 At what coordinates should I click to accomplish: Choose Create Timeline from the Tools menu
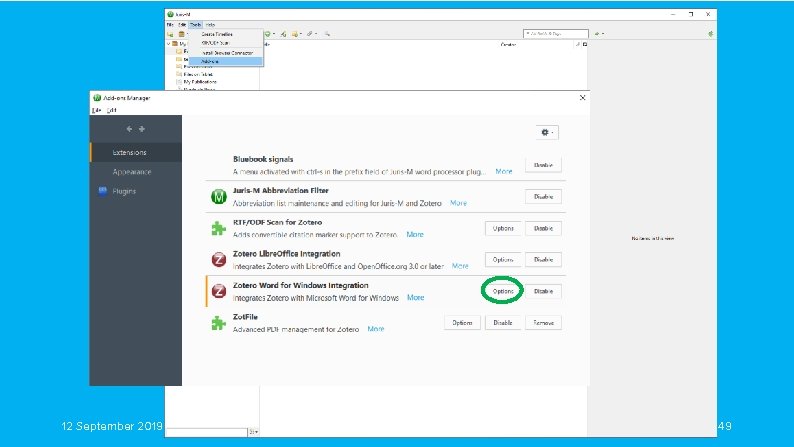[x=226, y=34]
